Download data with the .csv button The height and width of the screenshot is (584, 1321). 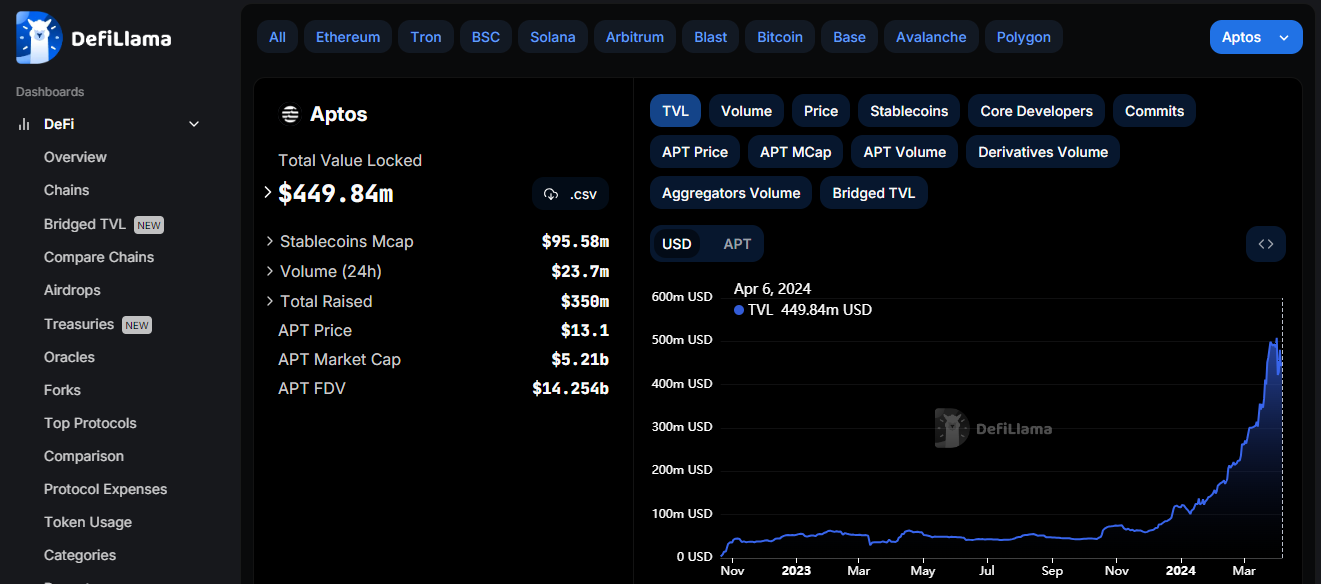coord(570,194)
